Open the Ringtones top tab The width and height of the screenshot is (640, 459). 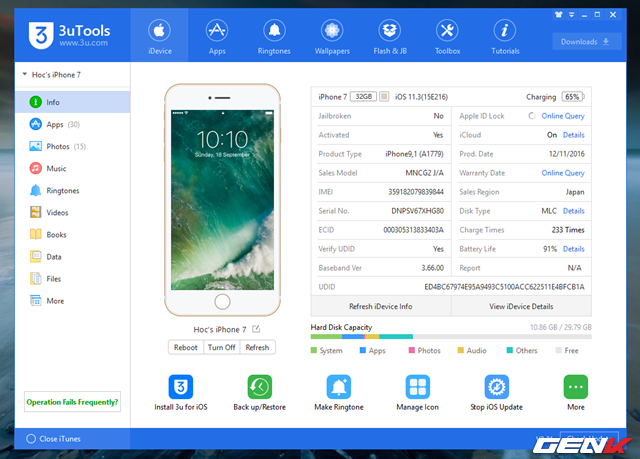[x=274, y=35]
